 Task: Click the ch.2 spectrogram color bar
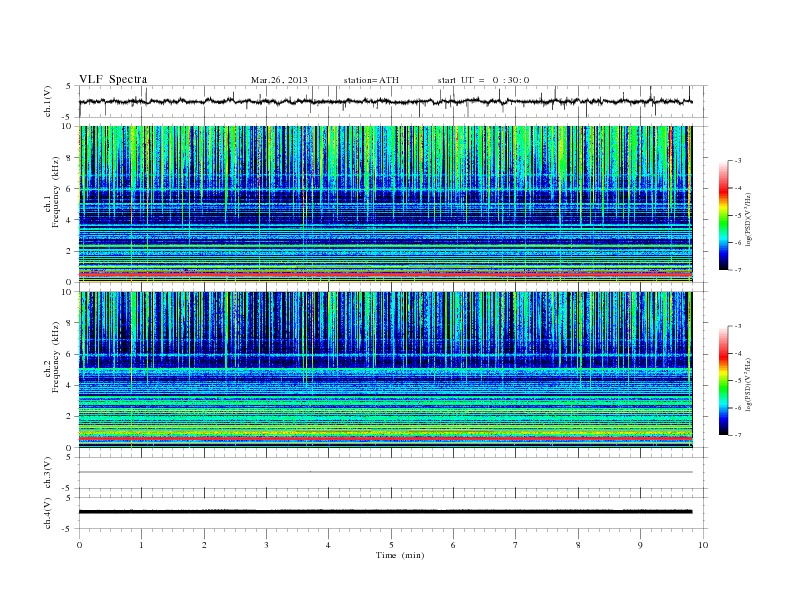tap(724, 380)
